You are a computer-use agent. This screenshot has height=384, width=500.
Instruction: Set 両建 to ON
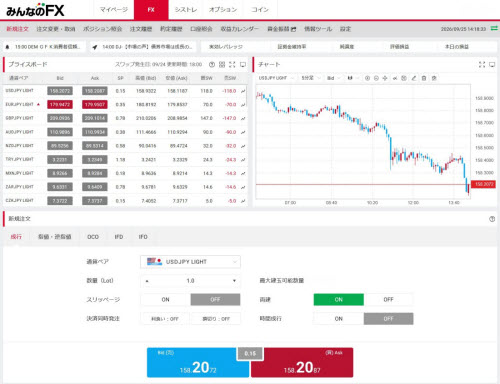[339, 300]
